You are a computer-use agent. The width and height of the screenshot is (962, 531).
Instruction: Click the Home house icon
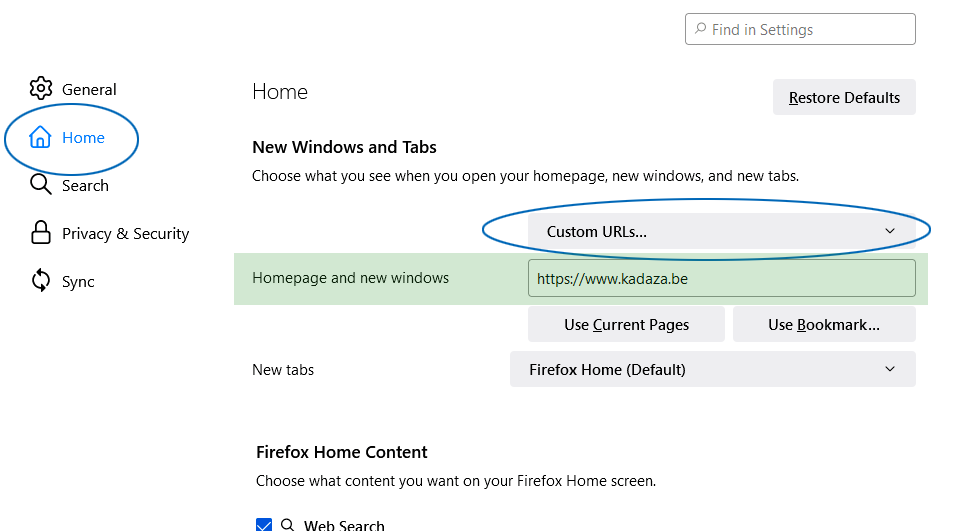click(x=40, y=137)
